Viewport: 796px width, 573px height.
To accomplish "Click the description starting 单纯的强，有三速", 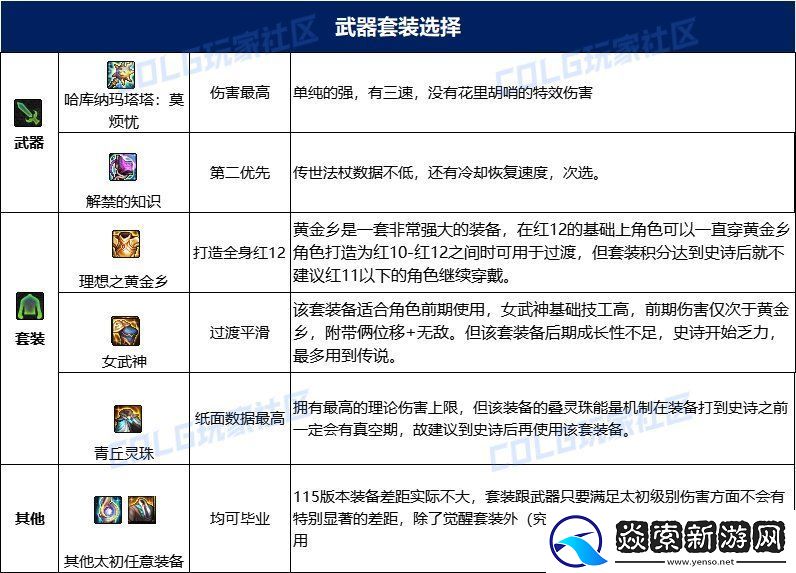I will point(443,92).
